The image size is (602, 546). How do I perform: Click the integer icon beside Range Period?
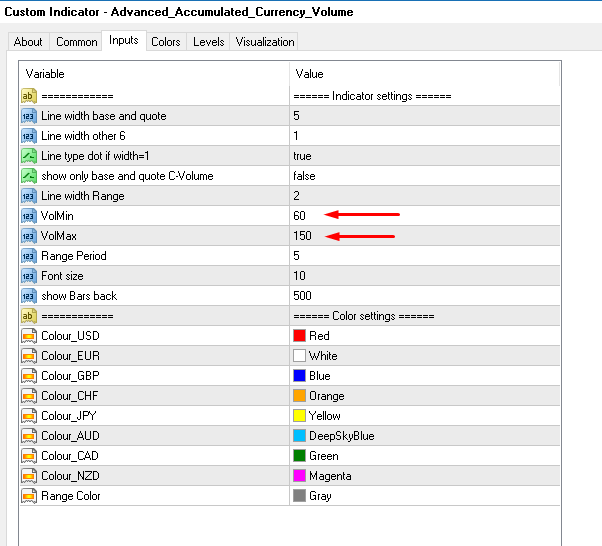coord(28,256)
